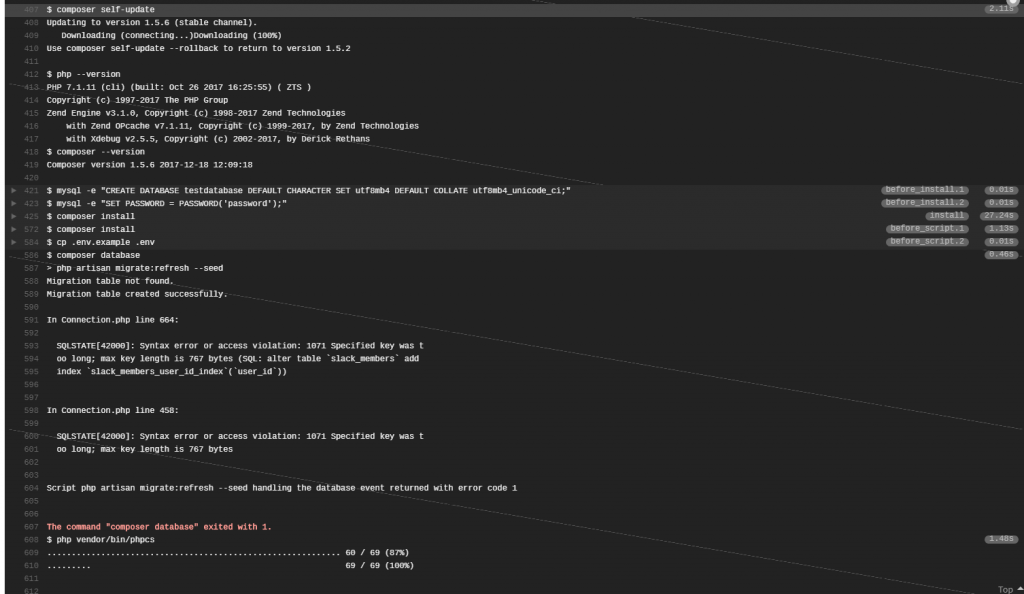Click the '$ composer self-update' command line
This screenshot has width=1024, height=594.
101,10
